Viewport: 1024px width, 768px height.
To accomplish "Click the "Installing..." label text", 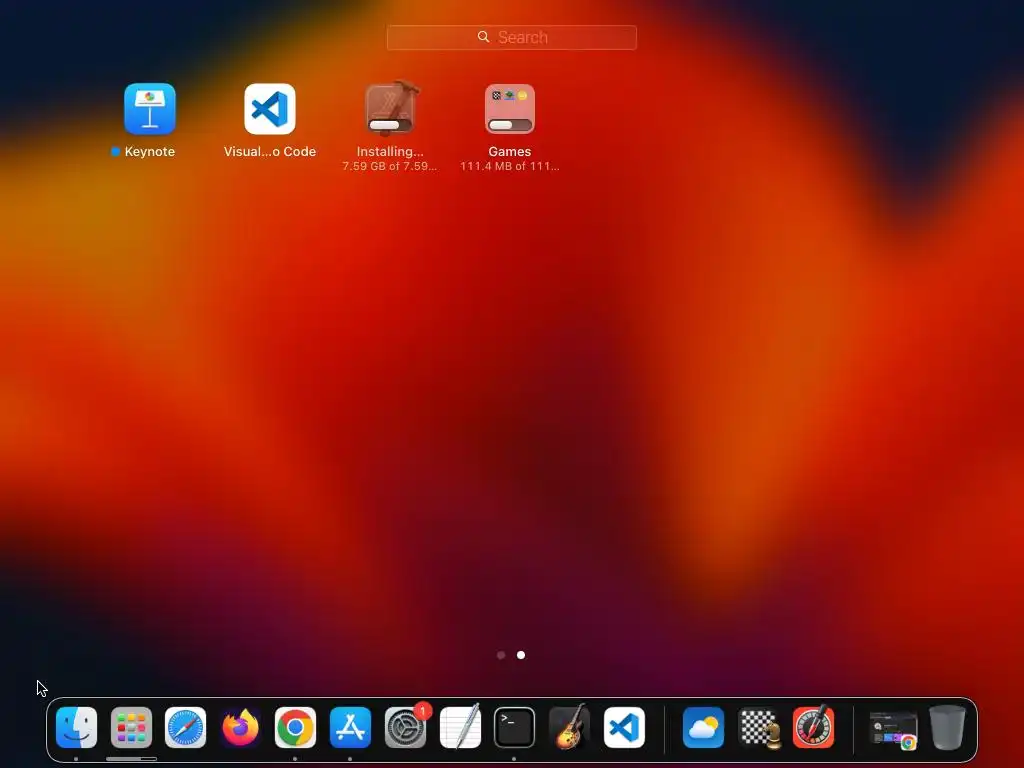I will 390,152.
